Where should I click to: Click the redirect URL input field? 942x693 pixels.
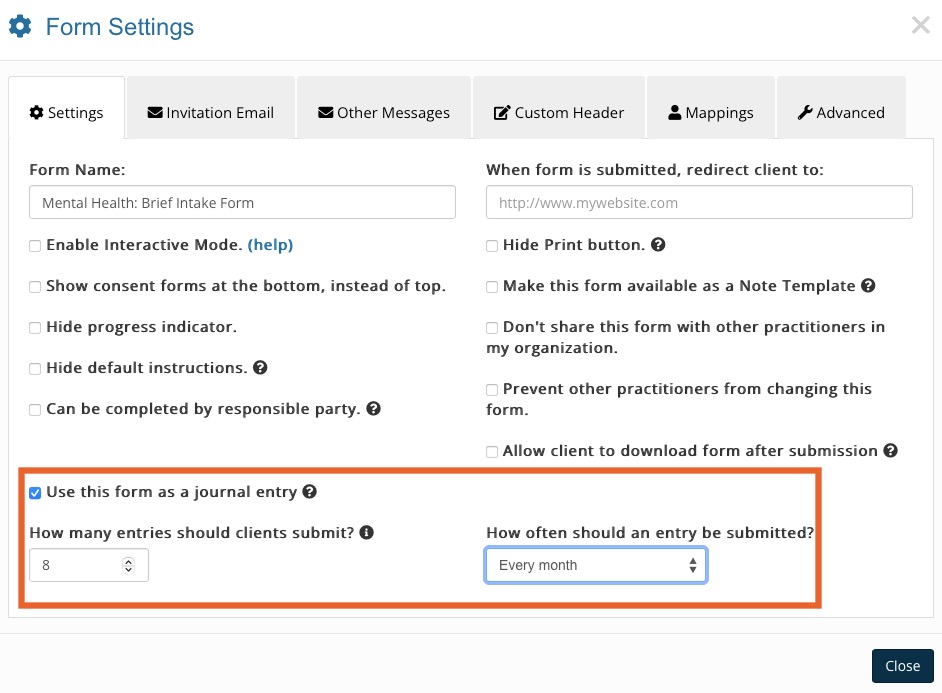pos(699,202)
